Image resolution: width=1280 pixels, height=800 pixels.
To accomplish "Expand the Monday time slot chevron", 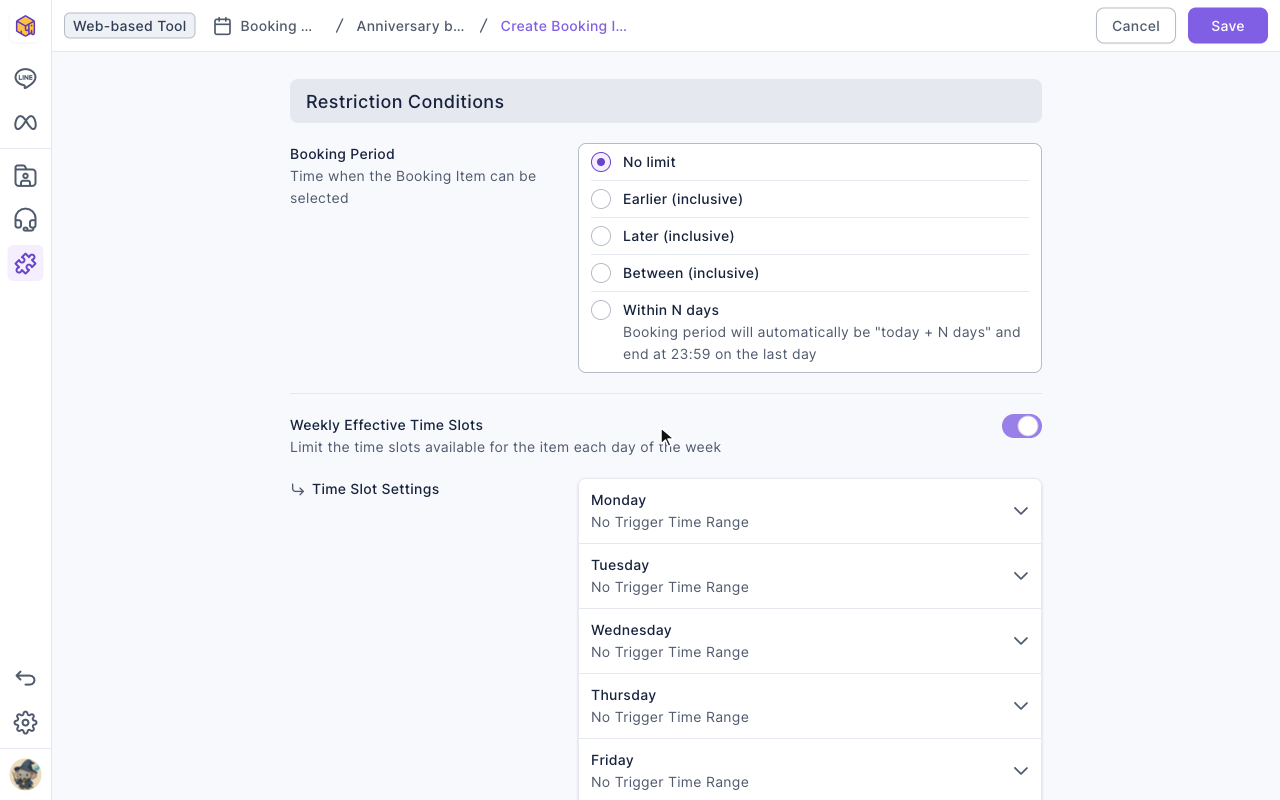I will tap(1020, 511).
